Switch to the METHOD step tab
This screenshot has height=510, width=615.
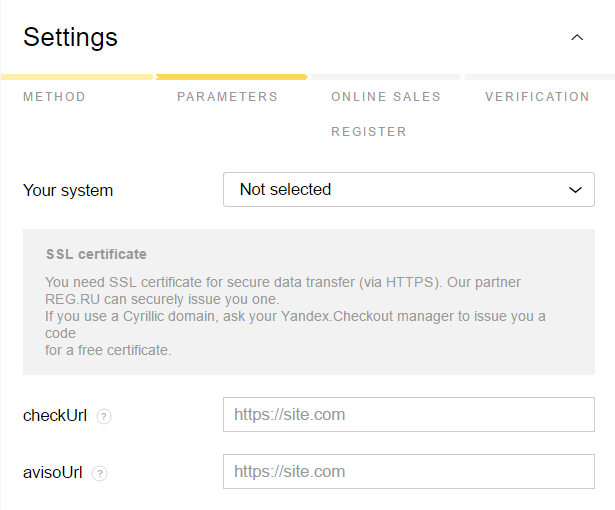(x=54, y=97)
